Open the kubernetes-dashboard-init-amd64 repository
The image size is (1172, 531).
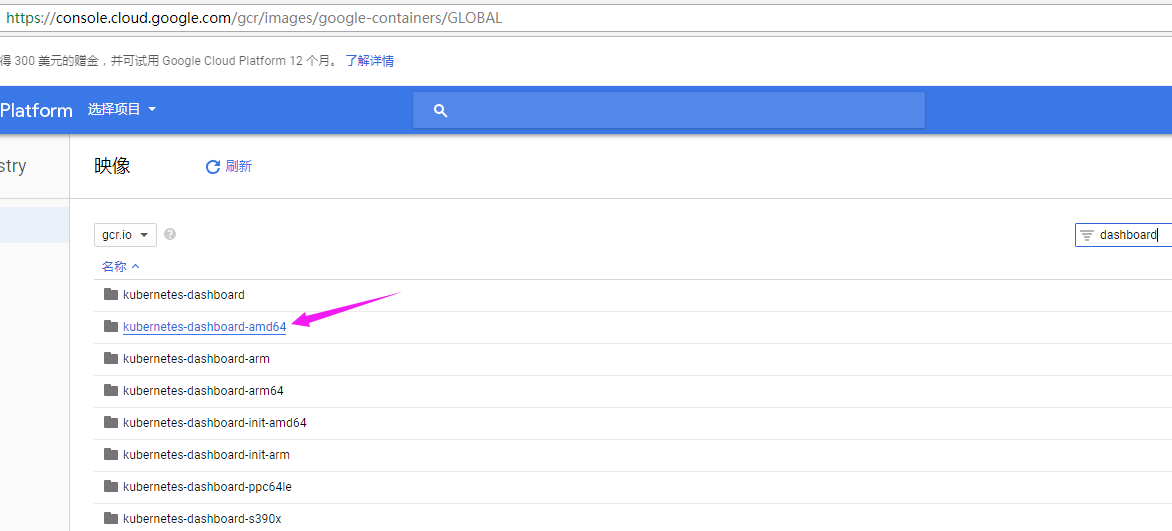(215, 423)
